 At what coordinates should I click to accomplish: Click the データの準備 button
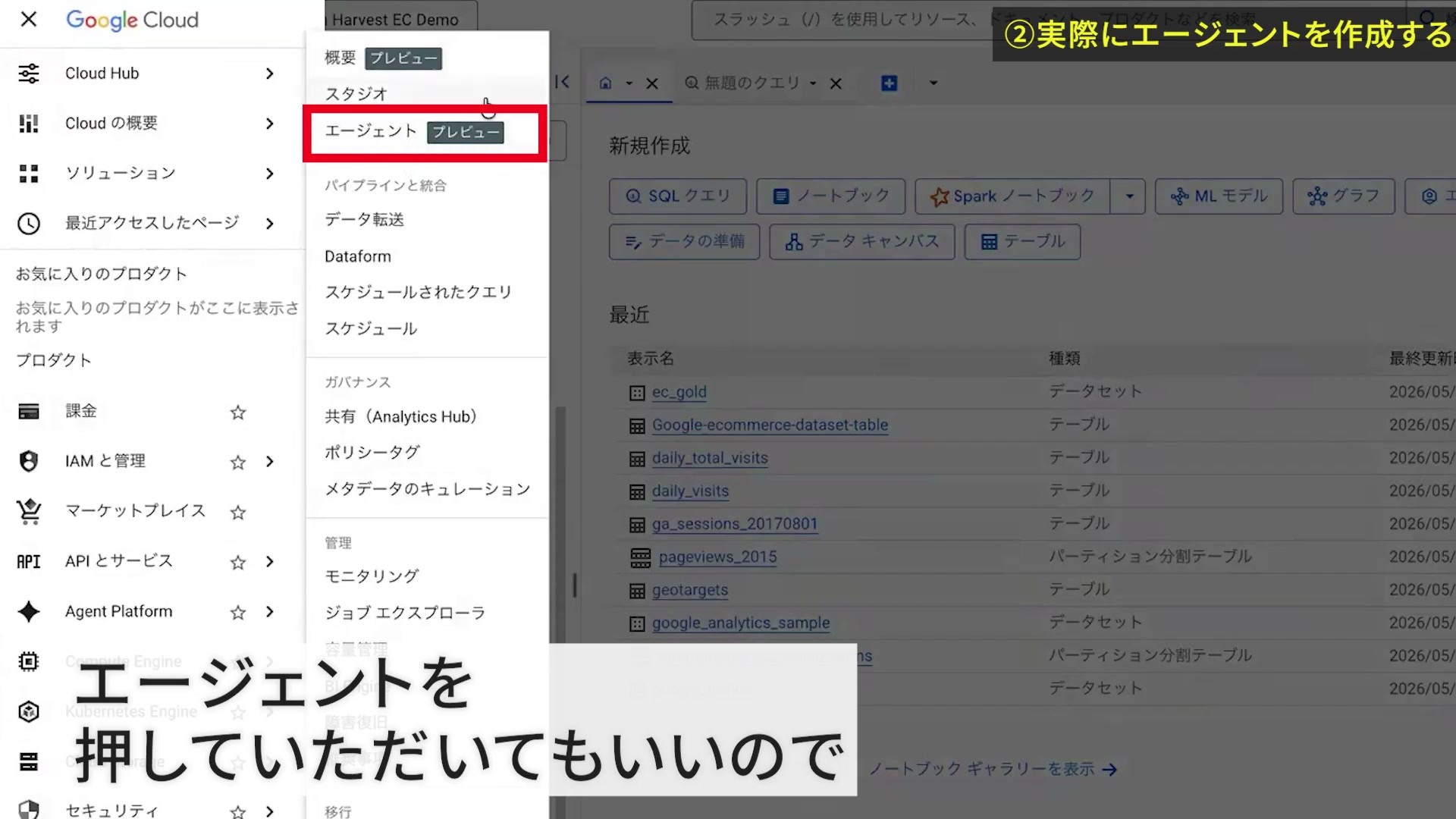[x=684, y=242]
